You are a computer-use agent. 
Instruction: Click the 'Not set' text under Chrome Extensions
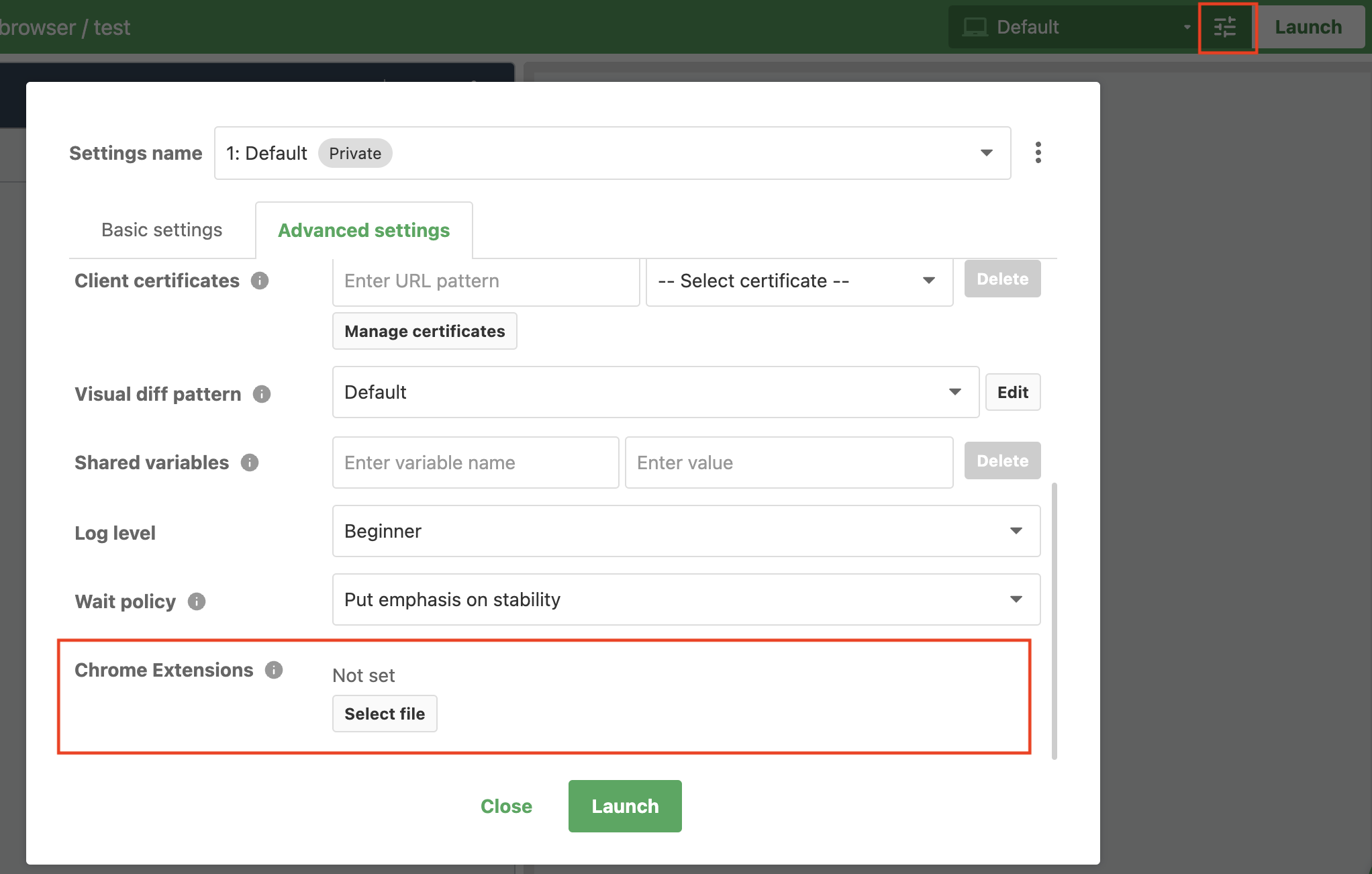[364, 675]
